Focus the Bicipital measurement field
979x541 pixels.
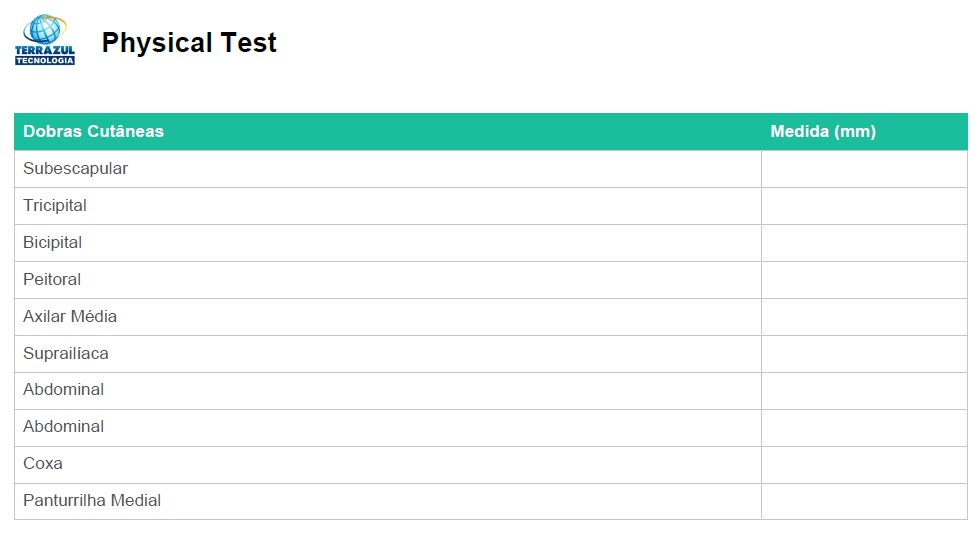pyautogui.click(x=864, y=243)
